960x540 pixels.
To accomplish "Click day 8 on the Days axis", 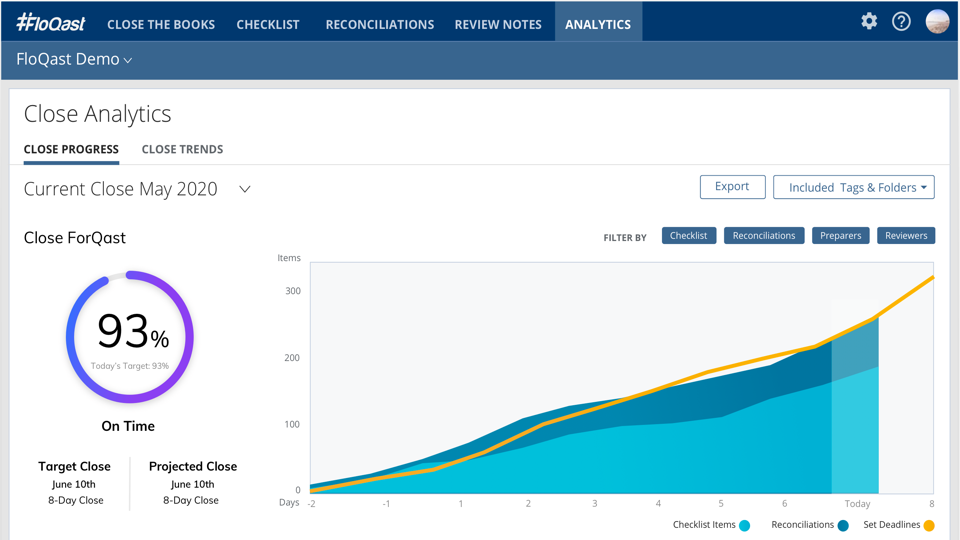I will tap(931, 504).
